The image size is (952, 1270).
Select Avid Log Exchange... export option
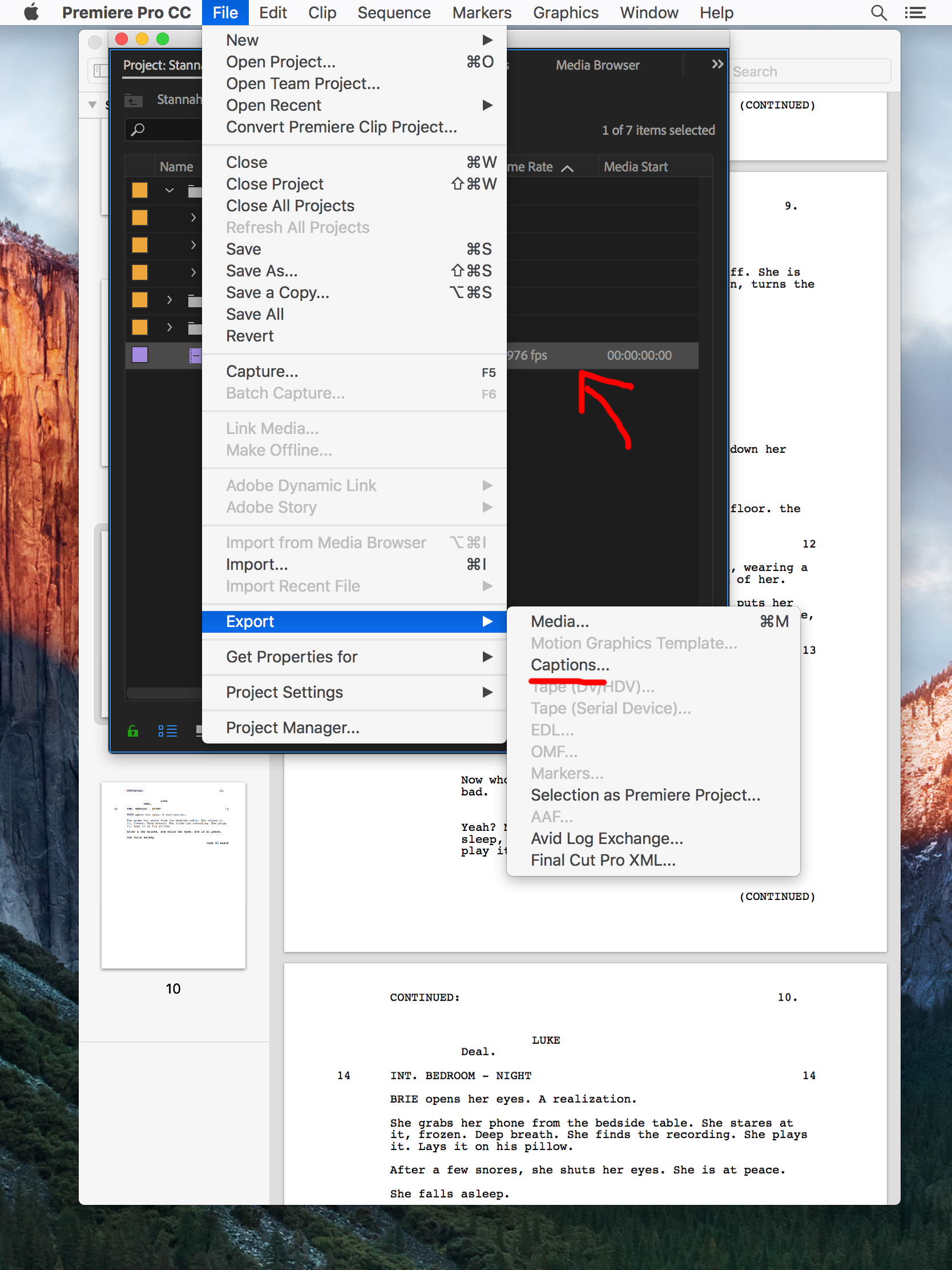[x=653, y=838]
